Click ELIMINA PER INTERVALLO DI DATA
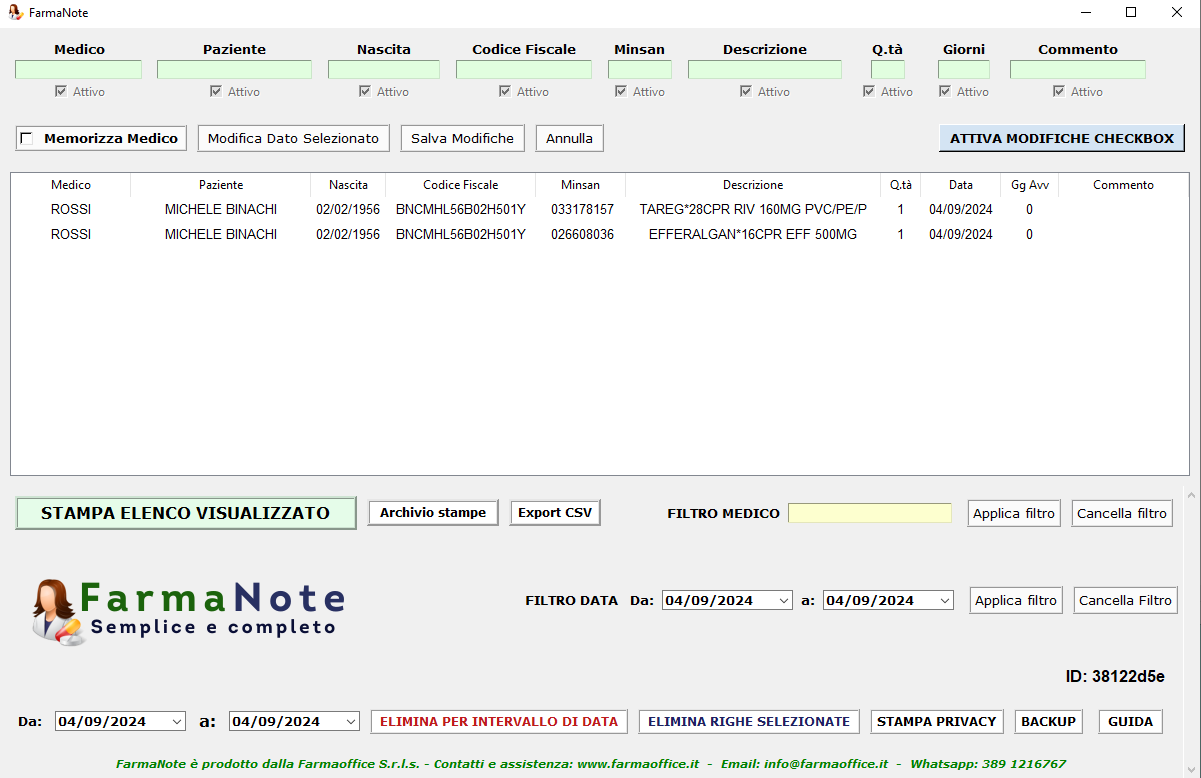This screenshot has height=778, width=1201. coord(499,721)
